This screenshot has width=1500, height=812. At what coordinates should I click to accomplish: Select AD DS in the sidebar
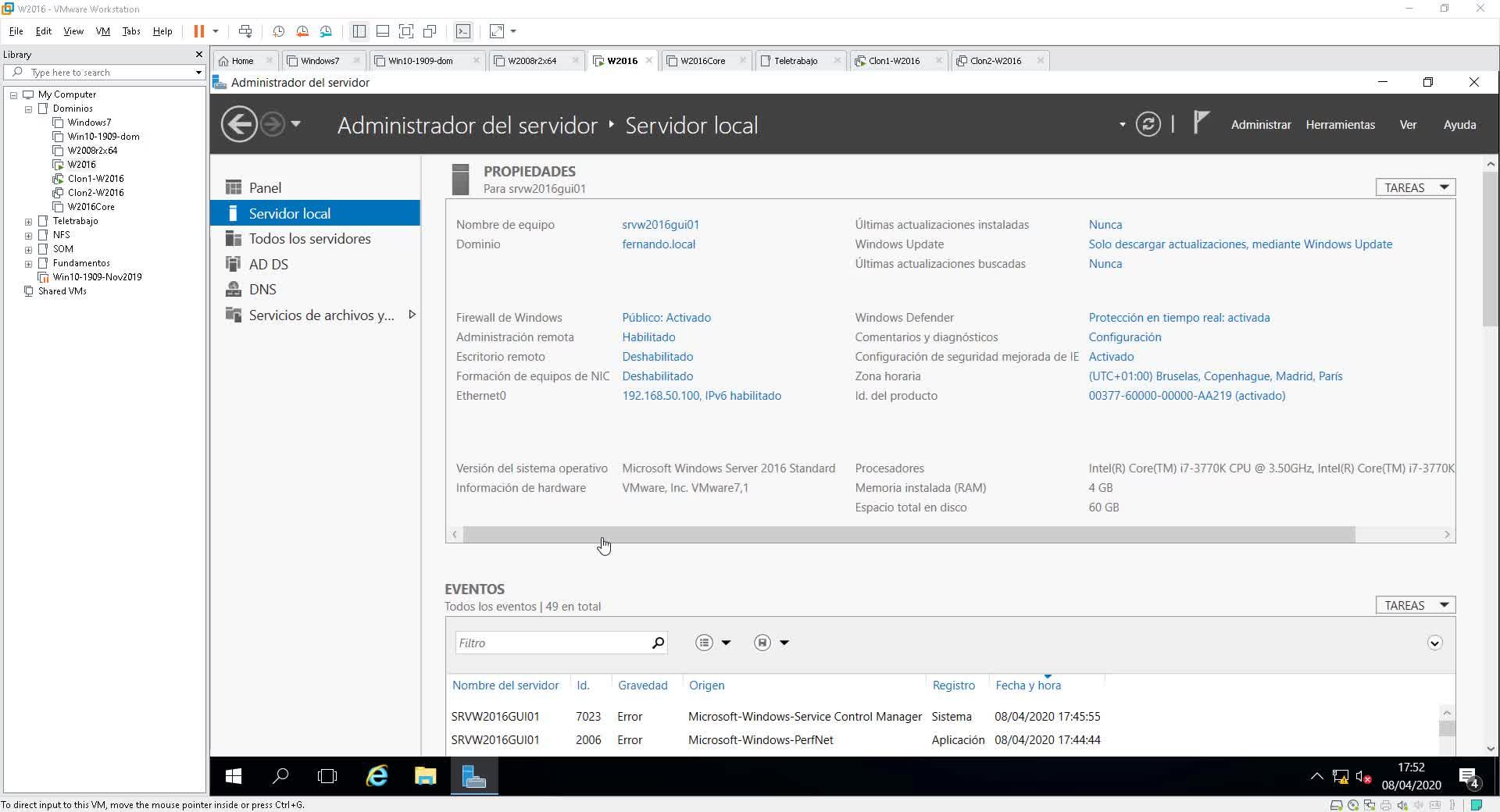[x=268, y=265]
